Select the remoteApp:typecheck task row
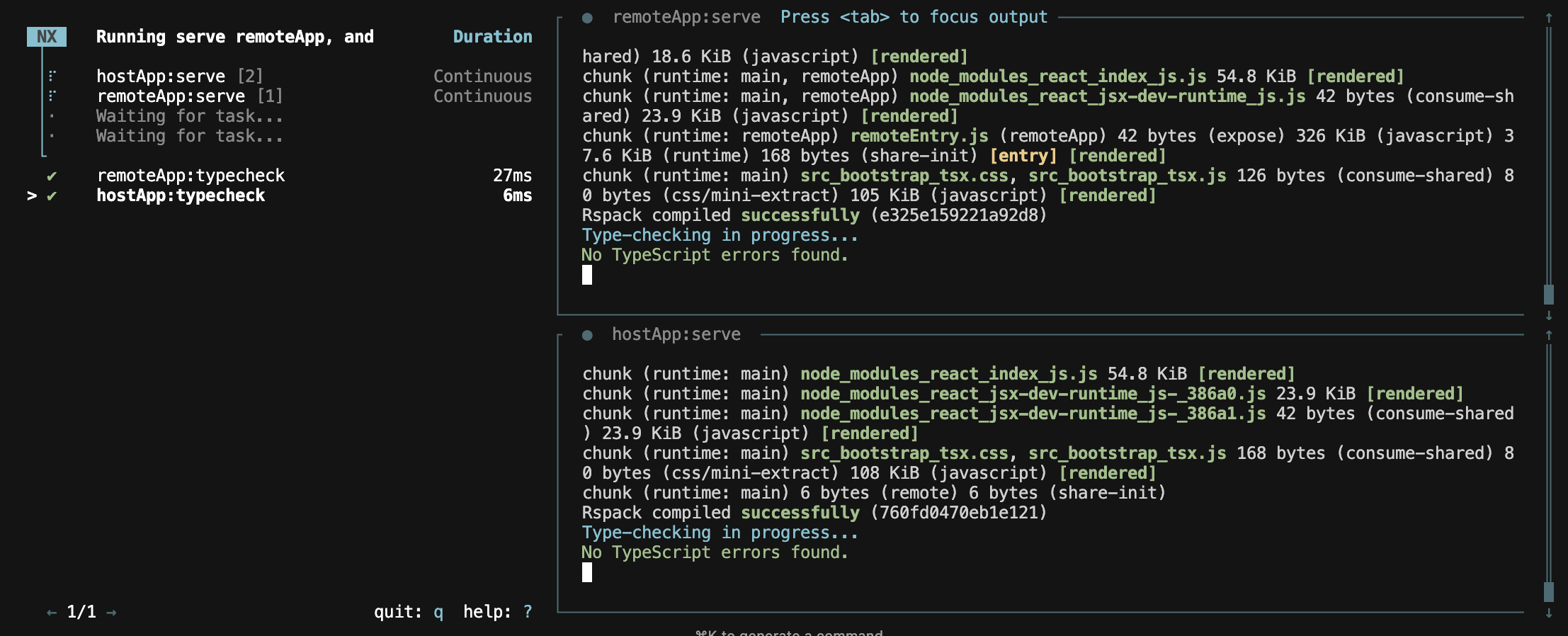Viewport: 1568px width, 636px height. (x=191, y=176)
